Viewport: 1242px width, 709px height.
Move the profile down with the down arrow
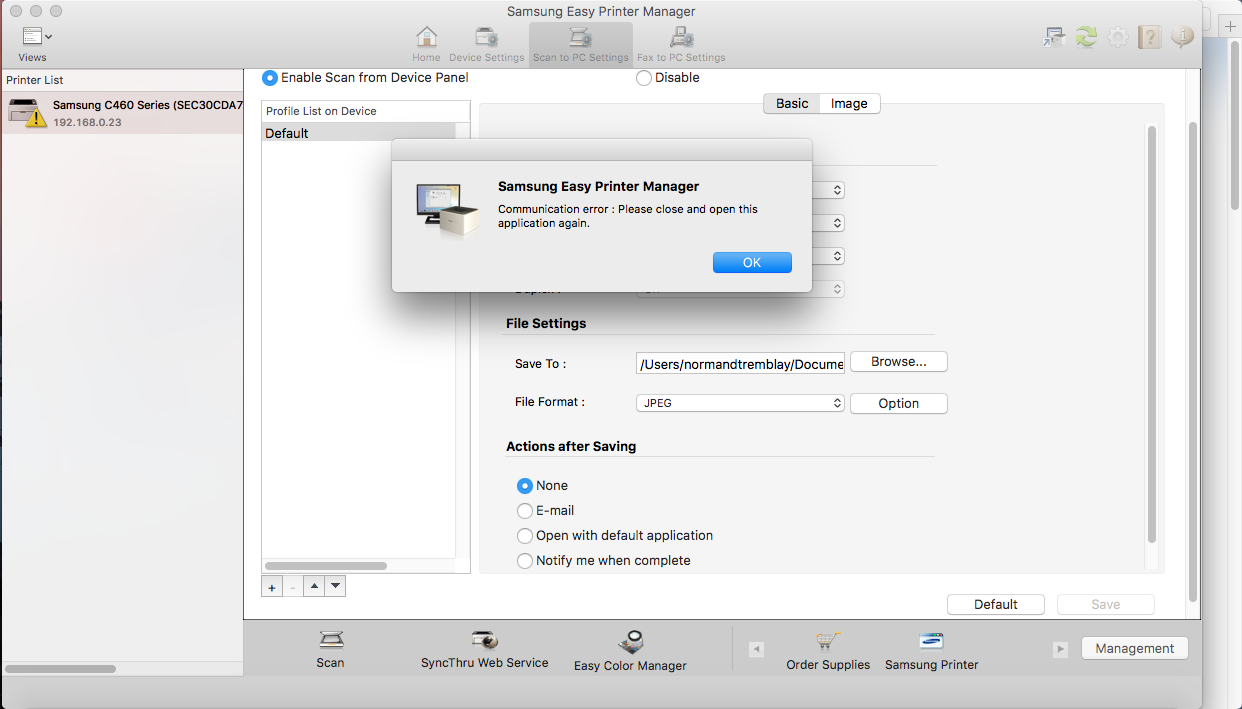pos(335,587)
